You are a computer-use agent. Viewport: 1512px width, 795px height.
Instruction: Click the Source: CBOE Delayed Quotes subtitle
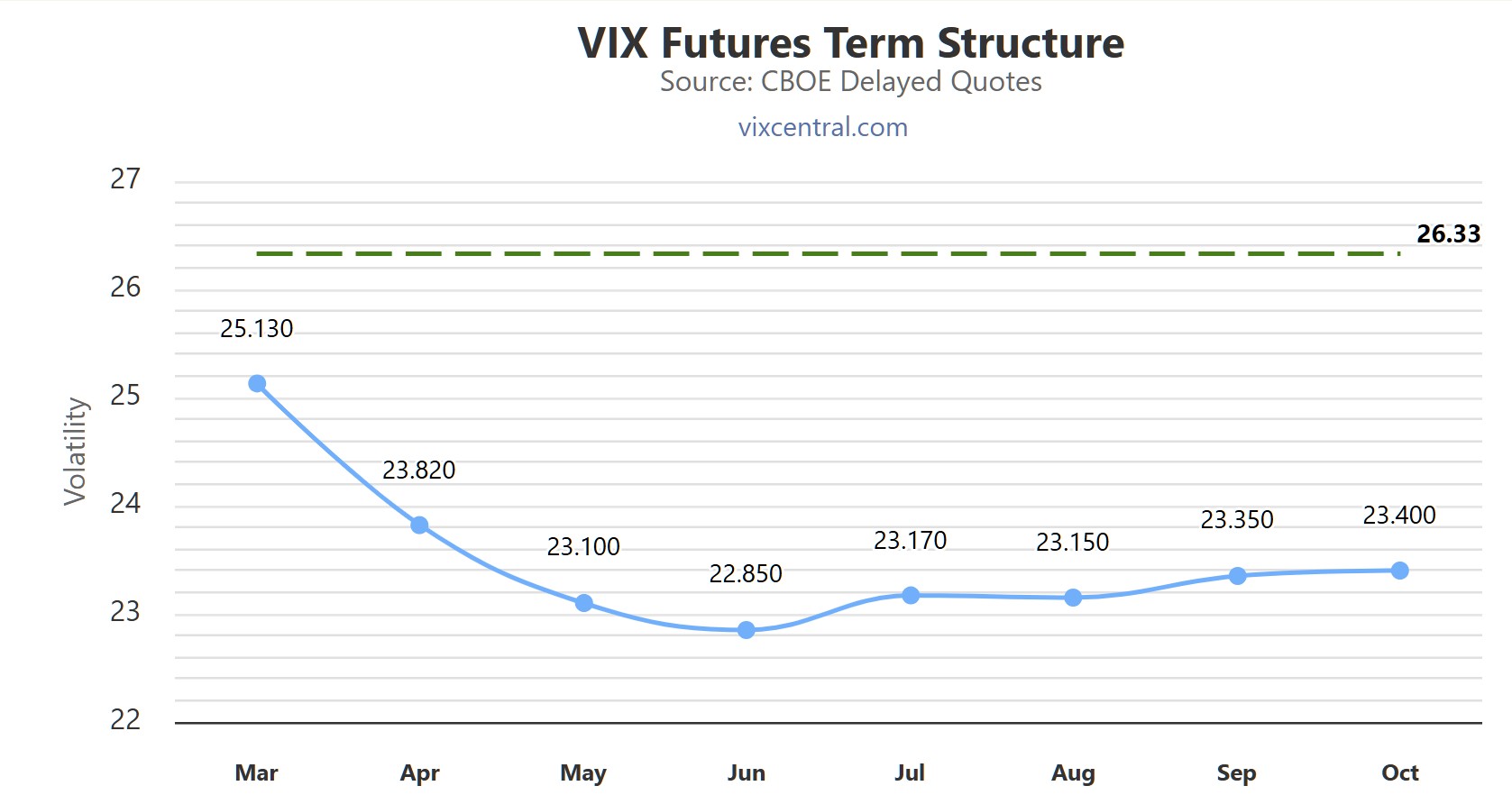pyautogui.click(x=850, y=82)
